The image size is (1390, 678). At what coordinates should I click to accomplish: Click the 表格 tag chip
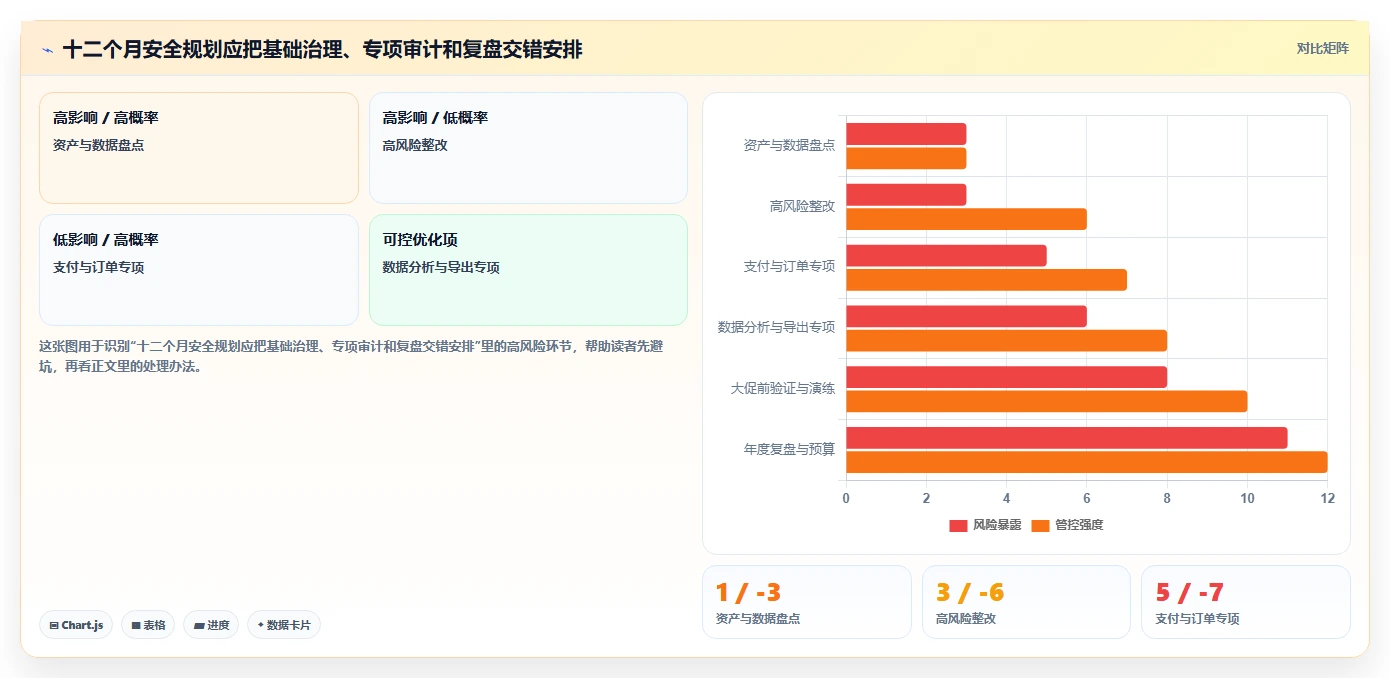pos(148,625)
